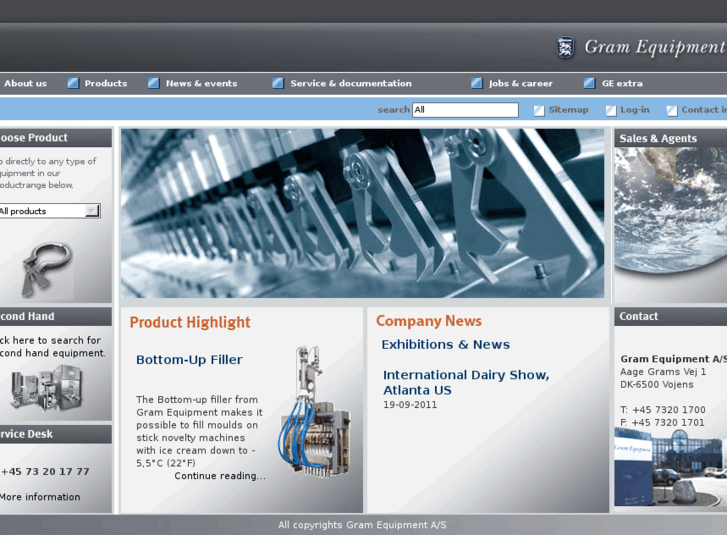Open the Products menu
This screenshot has height=545, width=727.
(106, 83)
